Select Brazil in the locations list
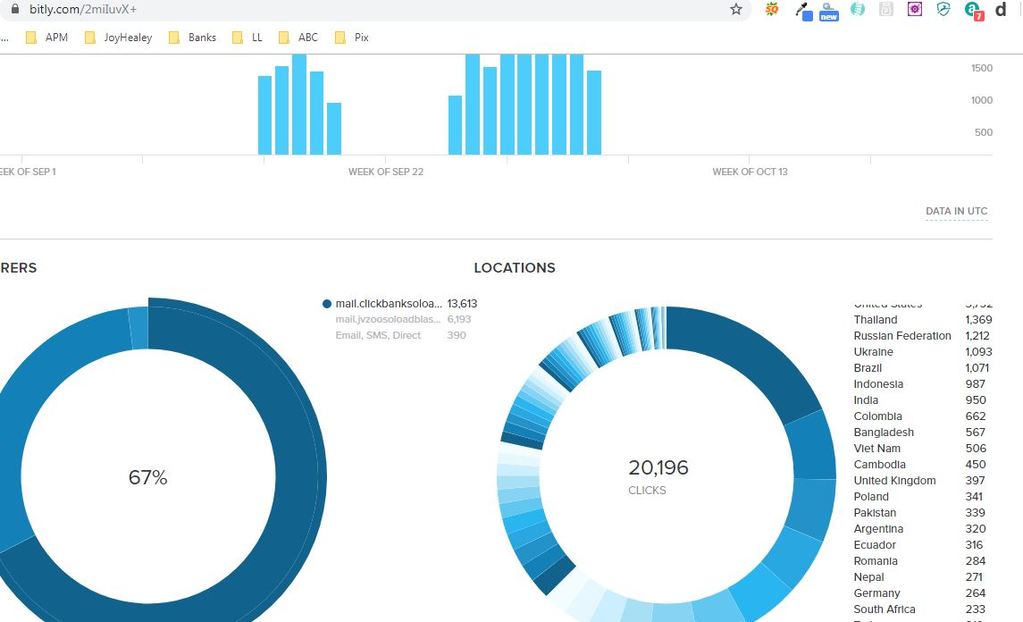 923,368
